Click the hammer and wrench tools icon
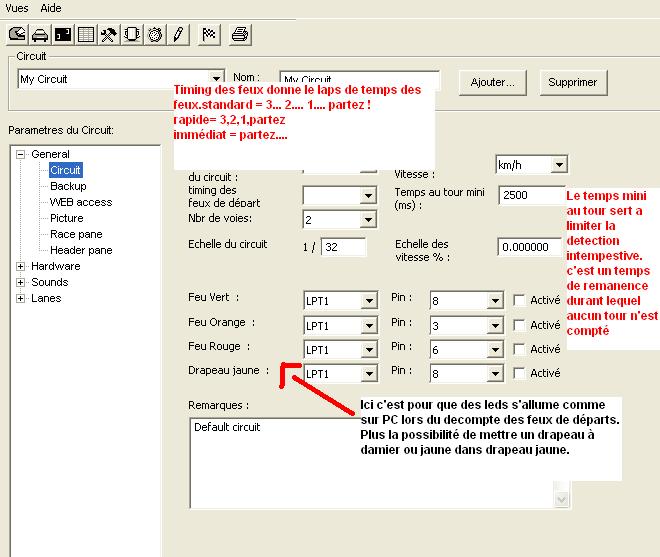This screenshot has height=557, width=660. (109, 34)
